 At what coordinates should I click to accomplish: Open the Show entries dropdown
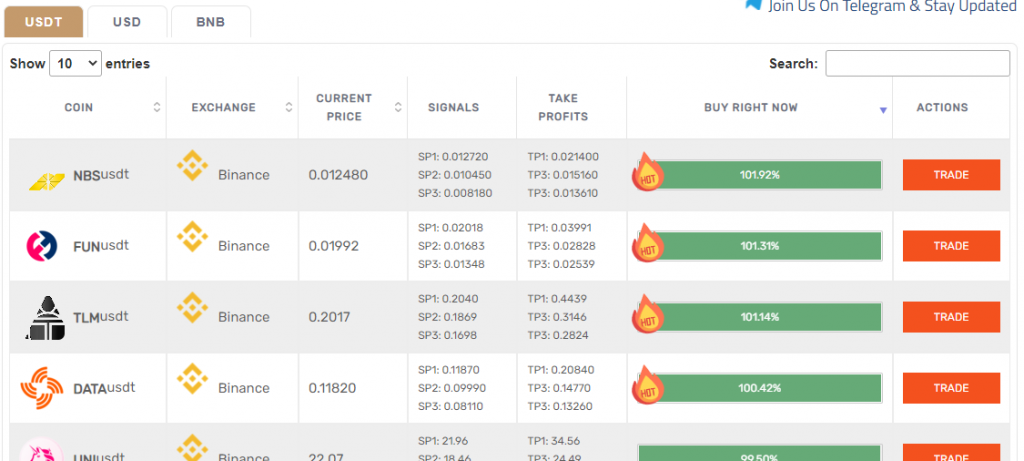pyautogui.click(x=76, y=64)
